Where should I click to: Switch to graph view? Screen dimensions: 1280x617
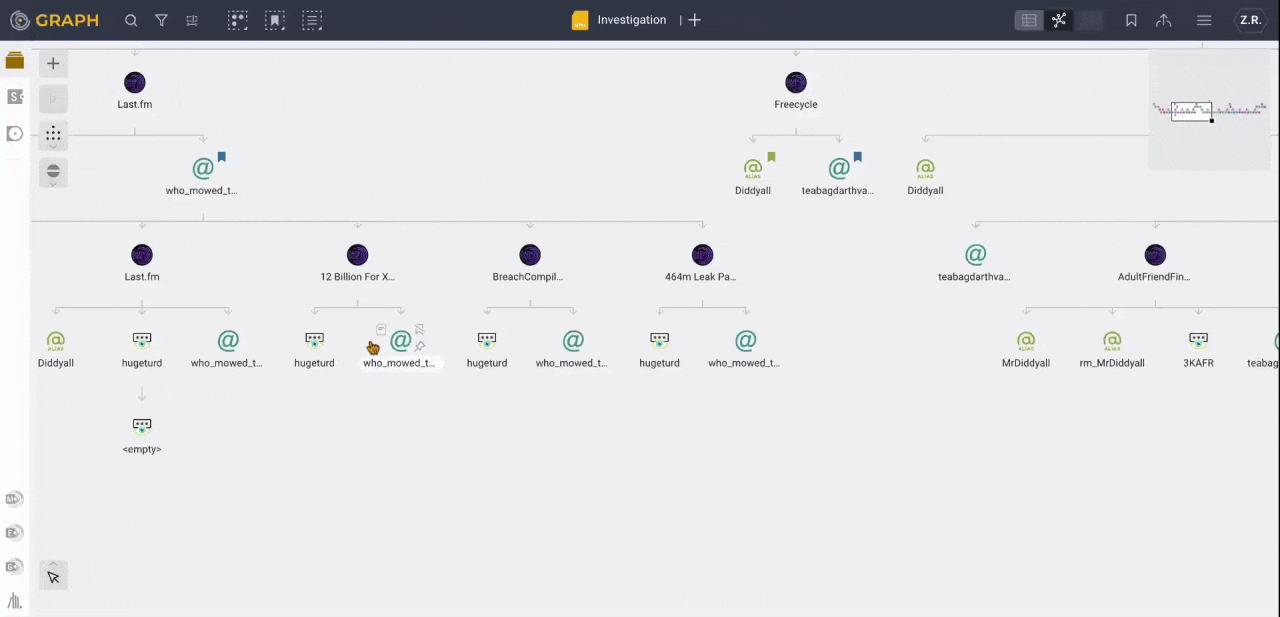click(x=1059, y=20)
